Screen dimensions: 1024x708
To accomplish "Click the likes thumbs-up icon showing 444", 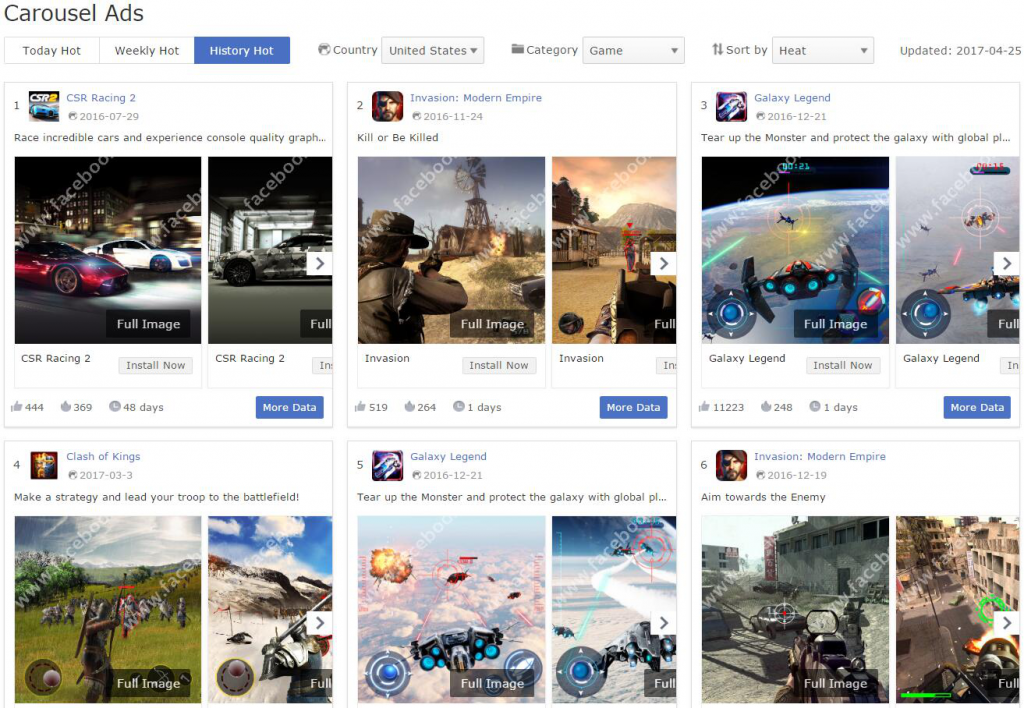I will tap(16, 407).
